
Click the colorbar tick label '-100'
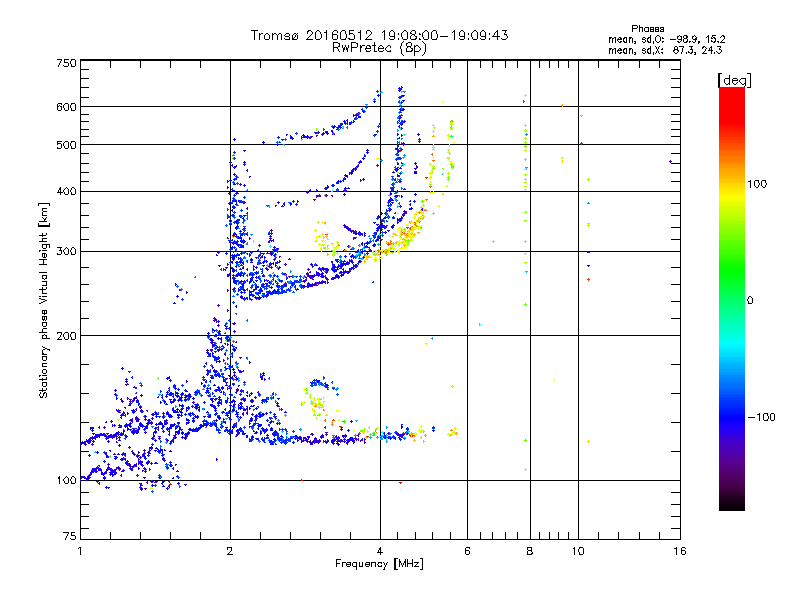pos(761,417)
